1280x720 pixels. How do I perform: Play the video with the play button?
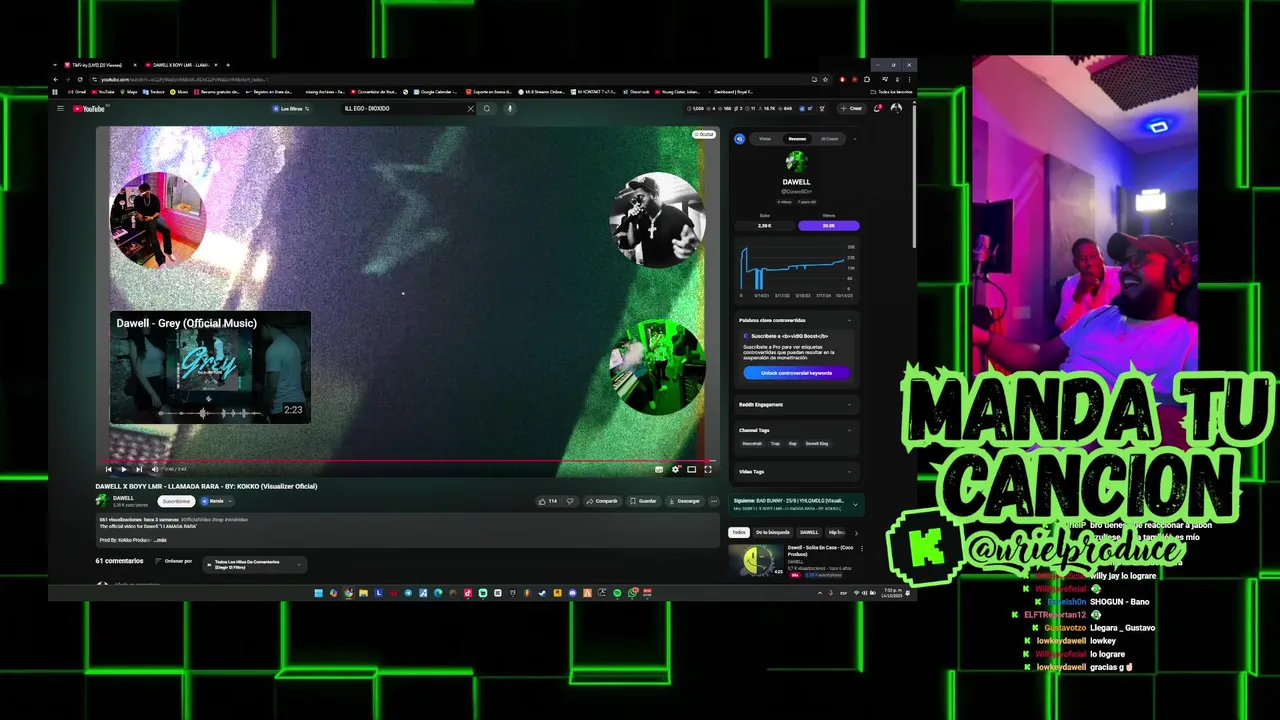pos(124,469)
